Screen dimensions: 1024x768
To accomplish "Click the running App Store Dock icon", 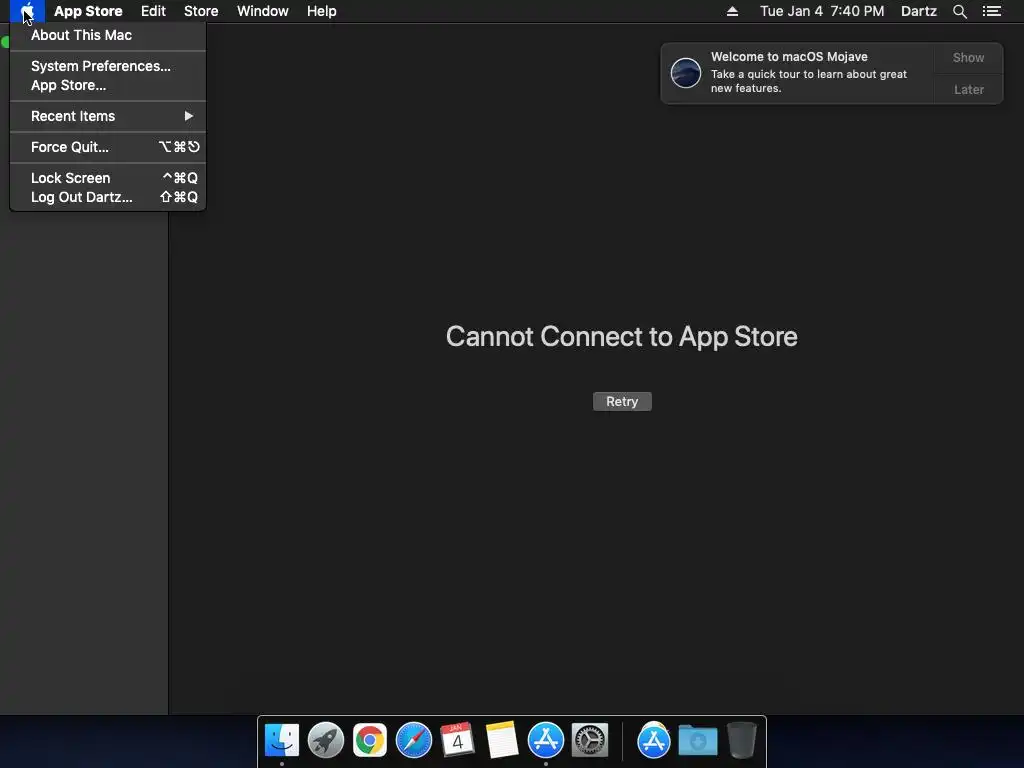I will (x=545, y=740).
